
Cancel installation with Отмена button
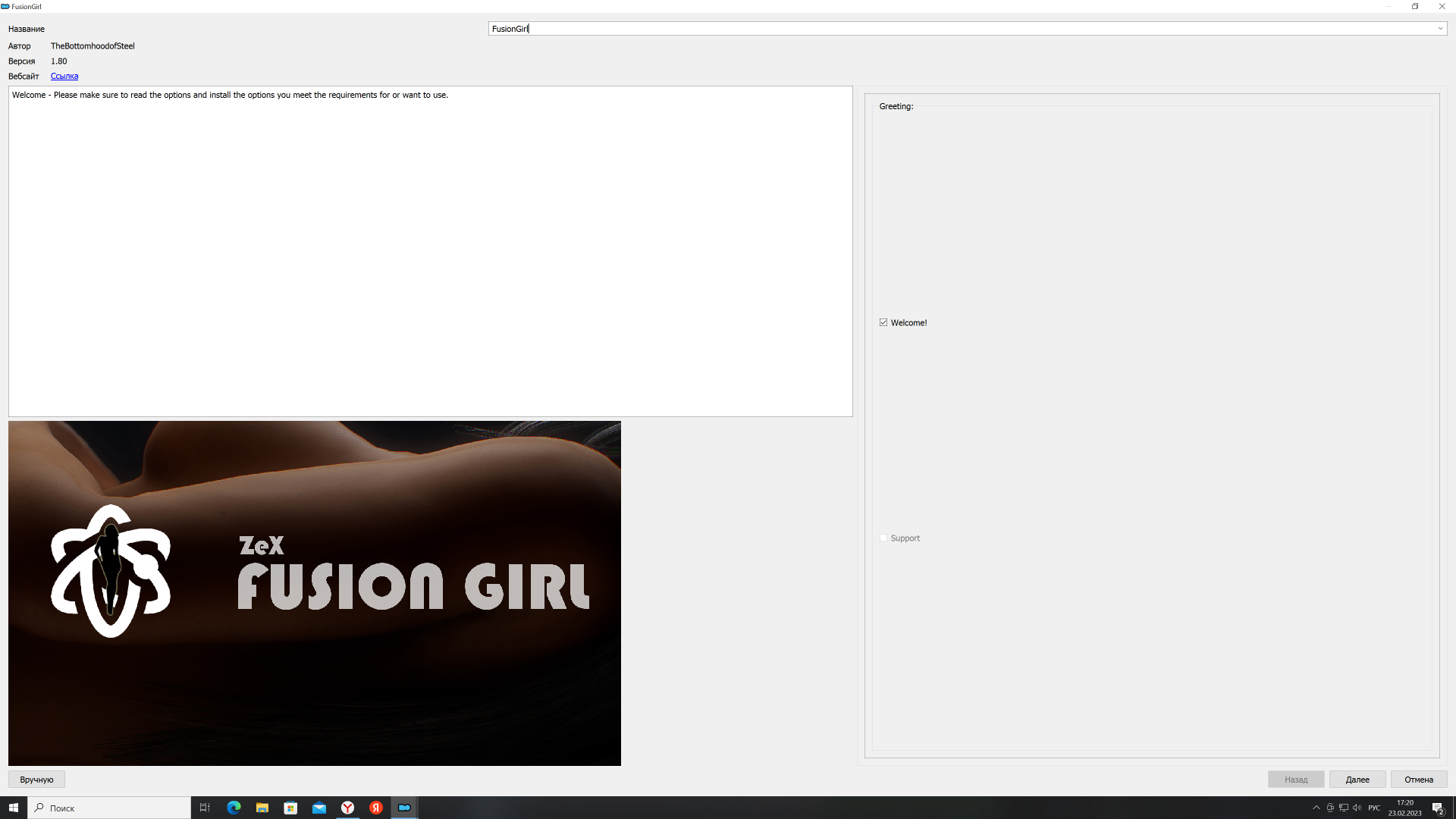click(1418, 780)
